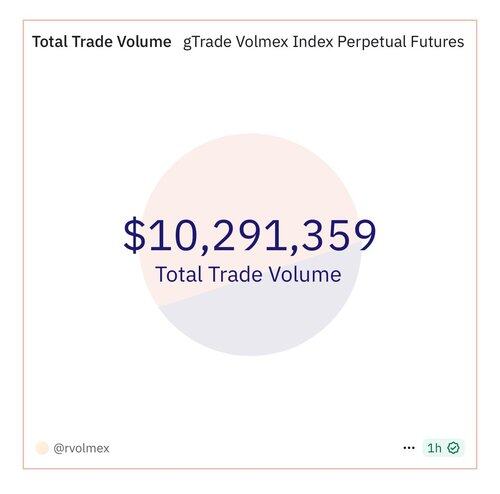500x494 pixels.
Task: Click the rvolmex avatar circle
Action: [42, 448]
